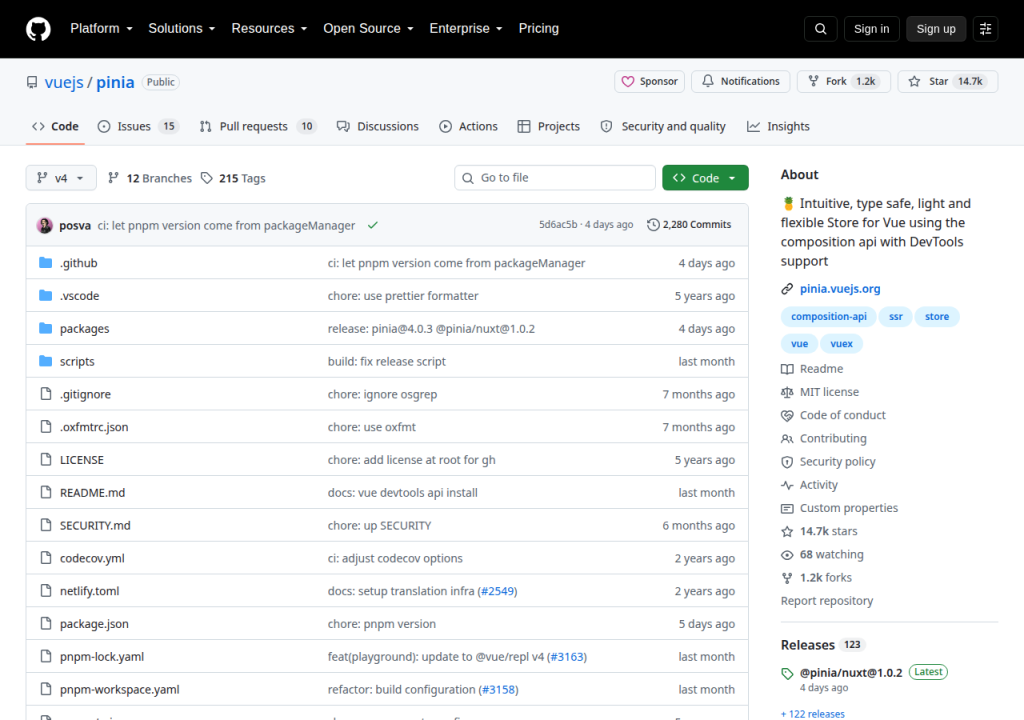Click green checkmark commit status icon
The height and width of the screenshot is (720, 1024).
(373, 225)
